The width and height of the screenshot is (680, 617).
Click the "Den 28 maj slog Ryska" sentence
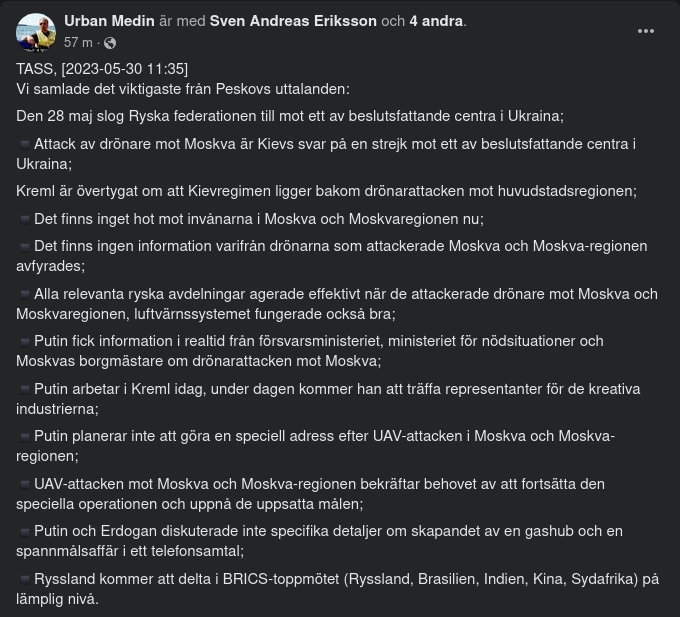[290, 116]
